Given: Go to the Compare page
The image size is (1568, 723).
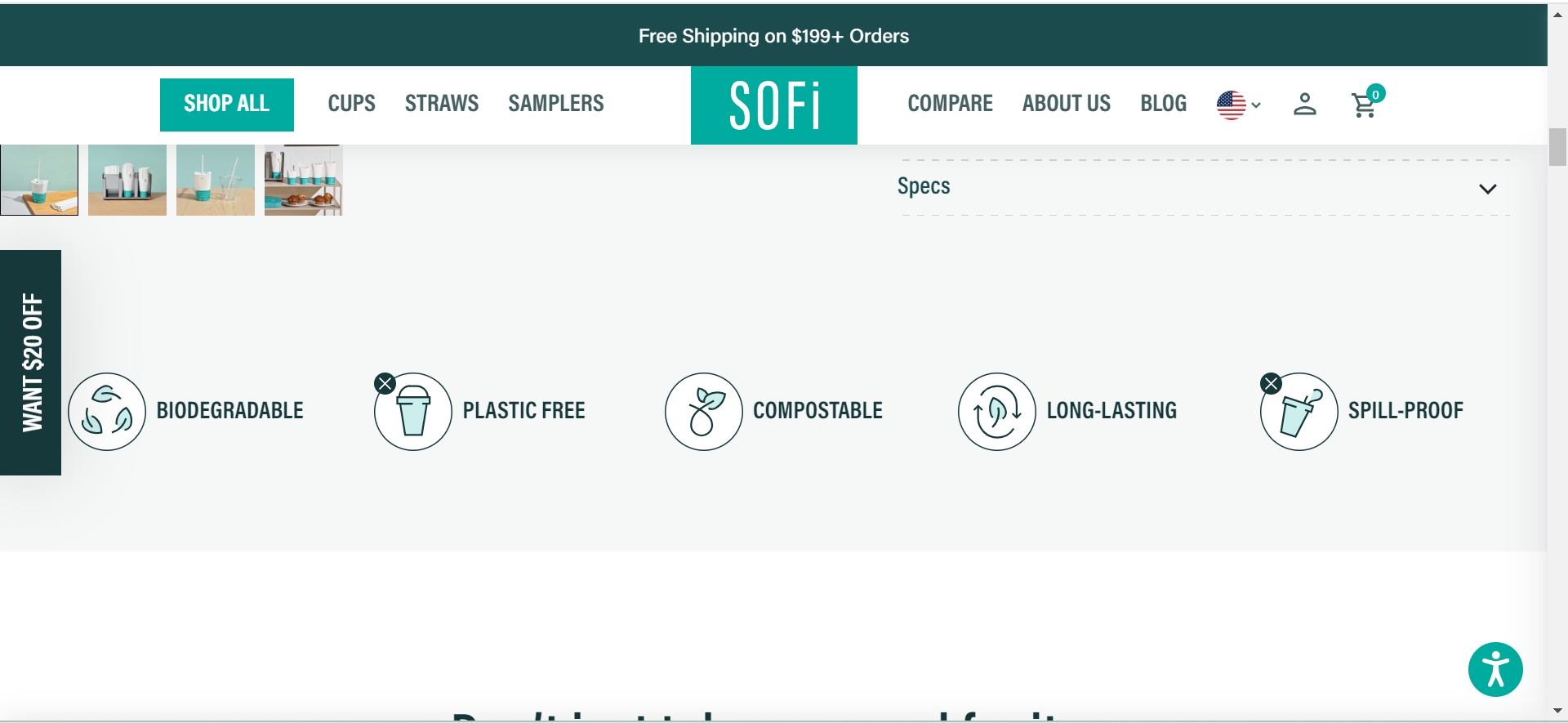Looking at the screenshot, I should point(951,104).
